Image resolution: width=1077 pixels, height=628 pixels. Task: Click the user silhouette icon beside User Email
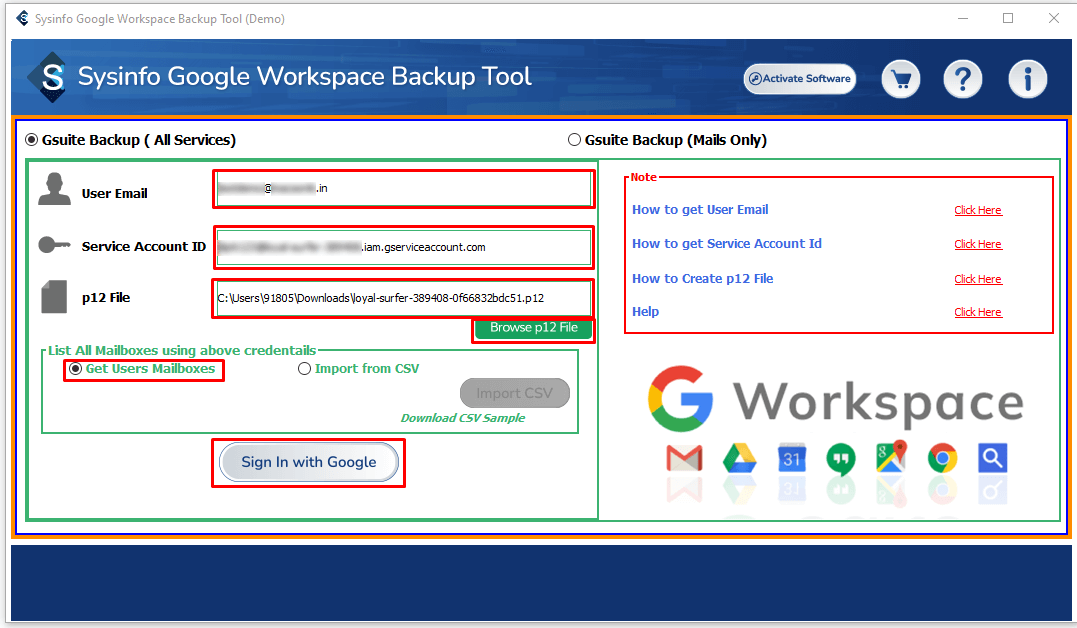(54, 189)
